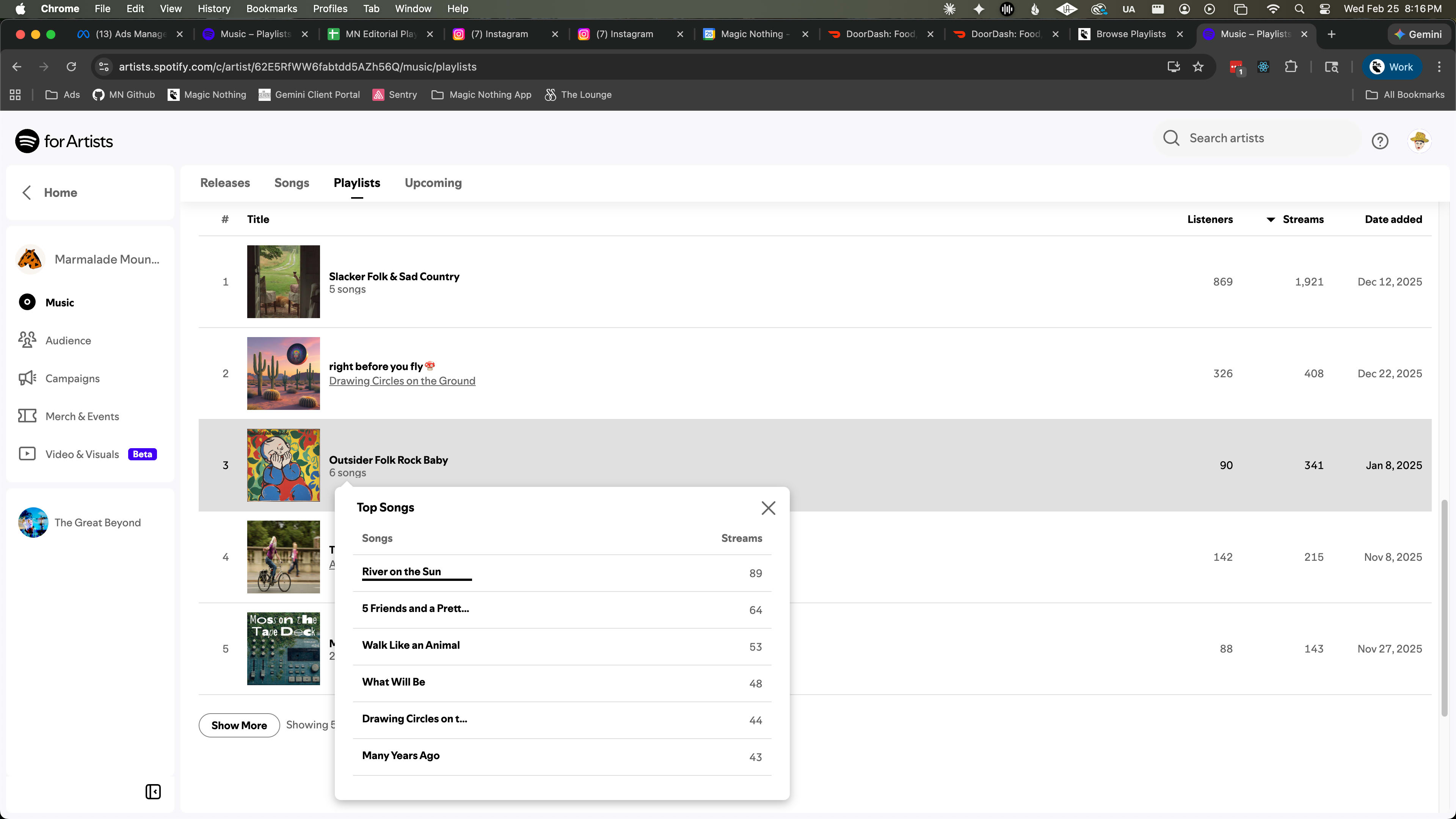Open the Audience section icon
The height and width of the screenshot is (819, 1456).
[x=27, y=340]
